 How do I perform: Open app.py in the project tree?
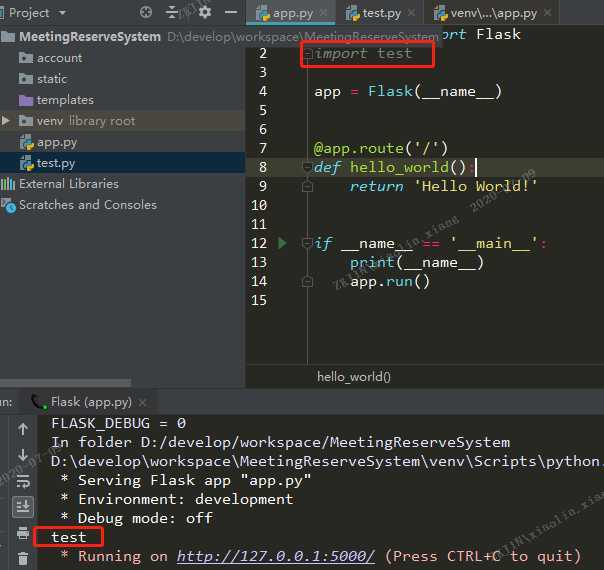tap(57, 142)
